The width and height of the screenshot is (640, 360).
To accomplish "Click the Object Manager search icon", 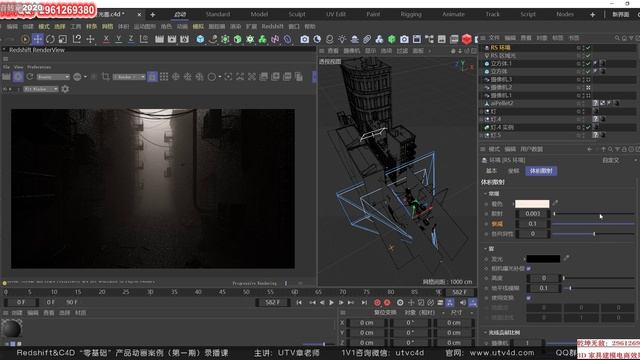I will [x=617, y=38].
